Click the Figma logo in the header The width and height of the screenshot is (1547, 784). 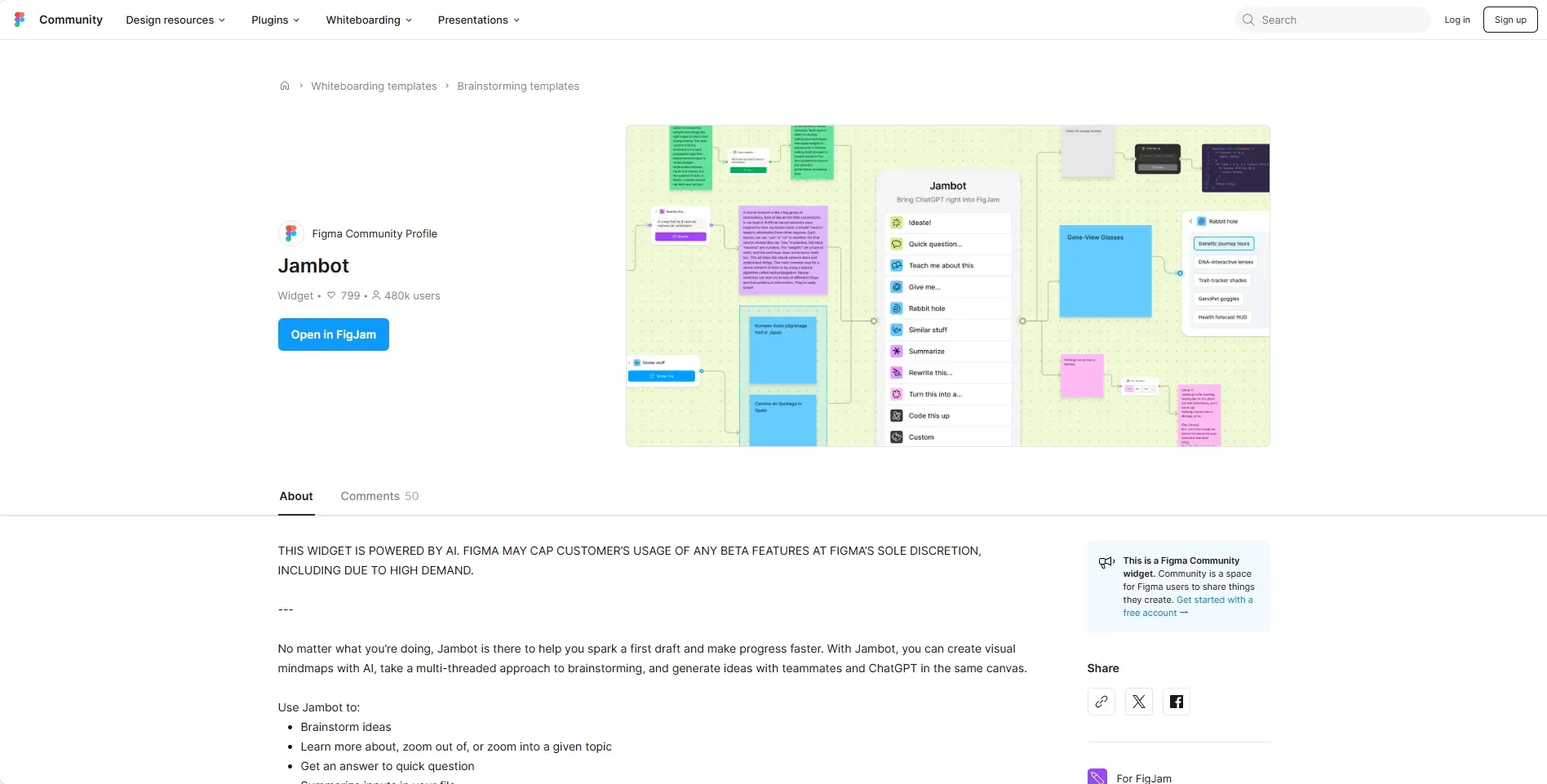coord(20,20)
